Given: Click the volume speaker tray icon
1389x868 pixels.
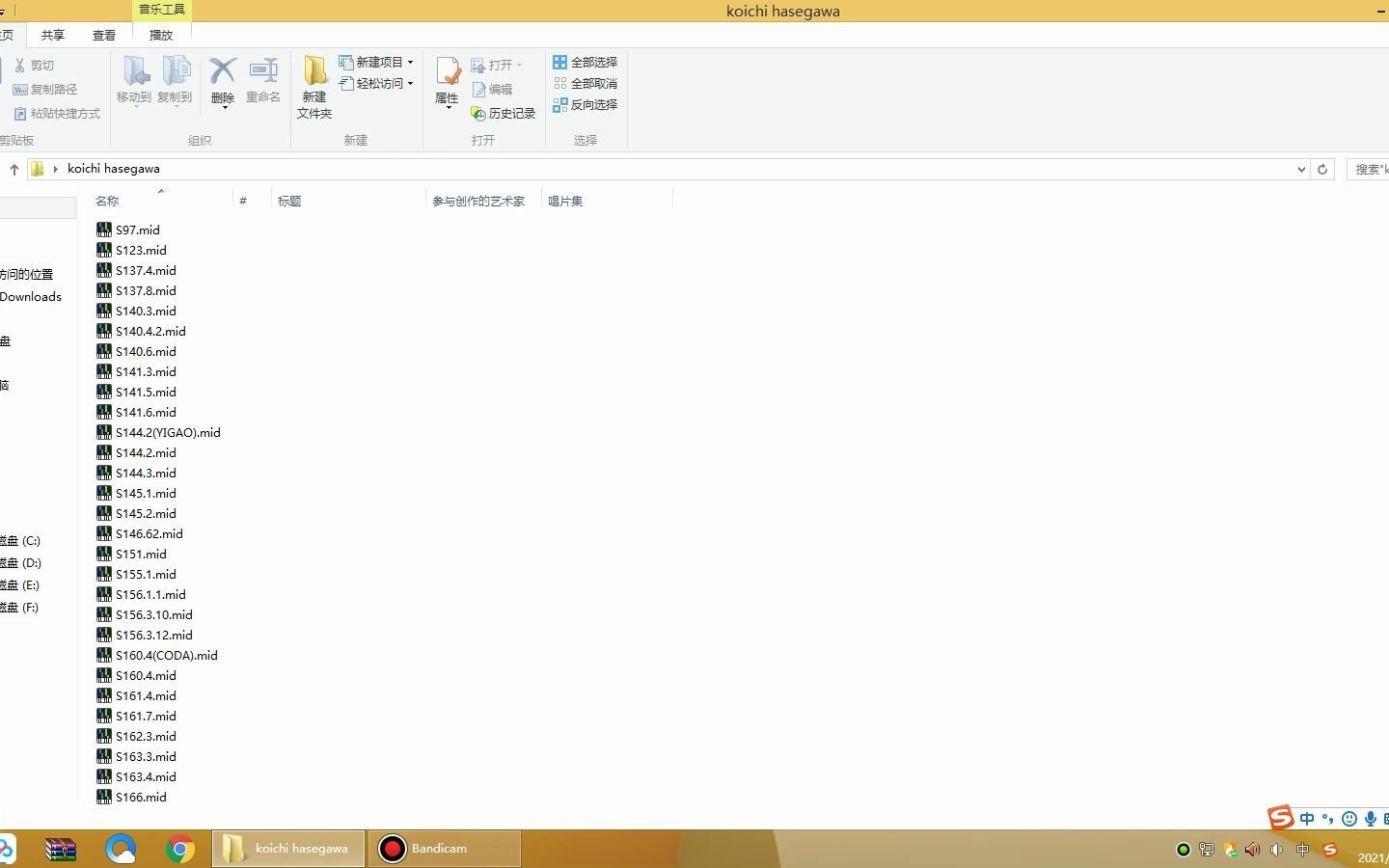Looking at the screenshot, I should 1276,850.
